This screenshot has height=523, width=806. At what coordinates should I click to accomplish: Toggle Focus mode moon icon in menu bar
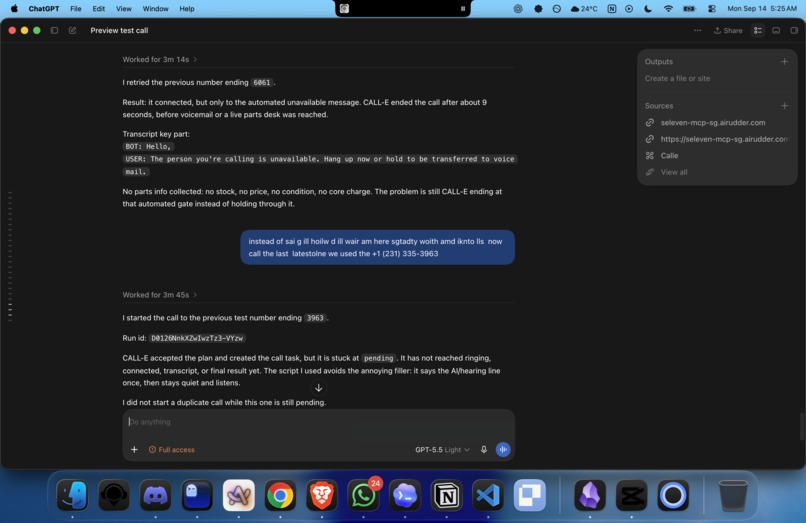tap(648, 9)
